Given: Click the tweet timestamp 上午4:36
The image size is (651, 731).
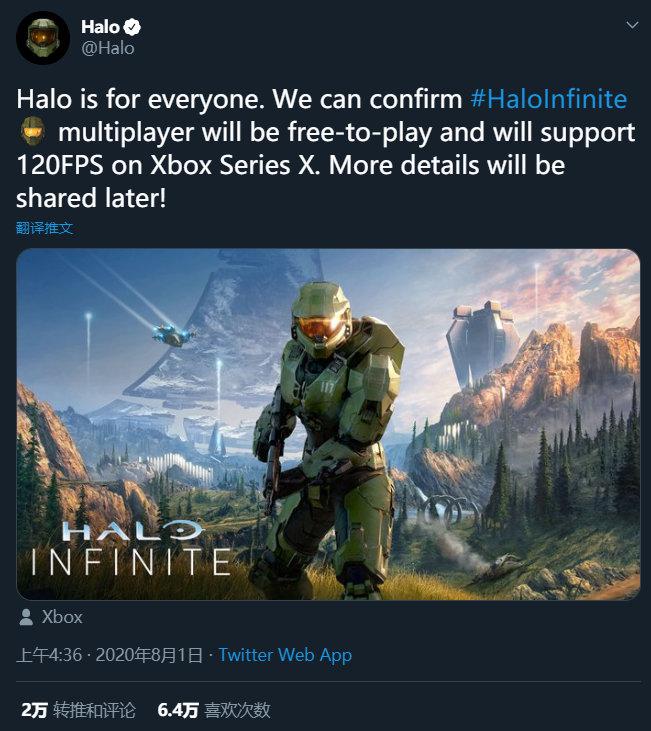Looking at the screenshot, I should tap(49, 655).
